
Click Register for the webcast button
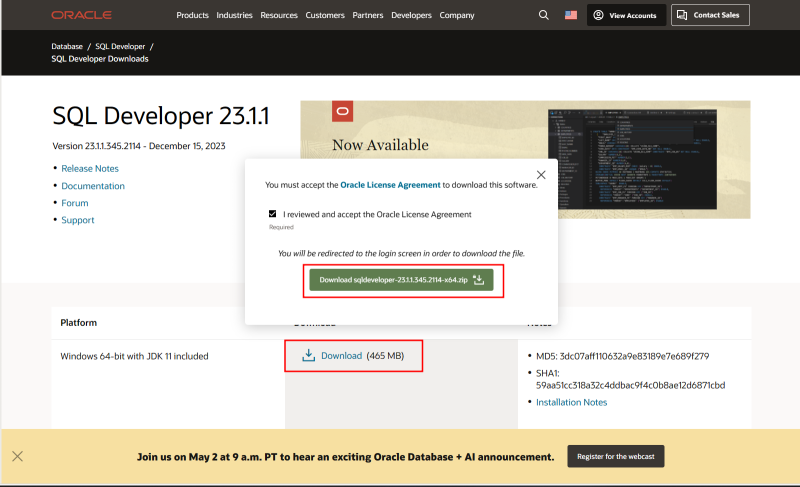(x=616, y=456)
